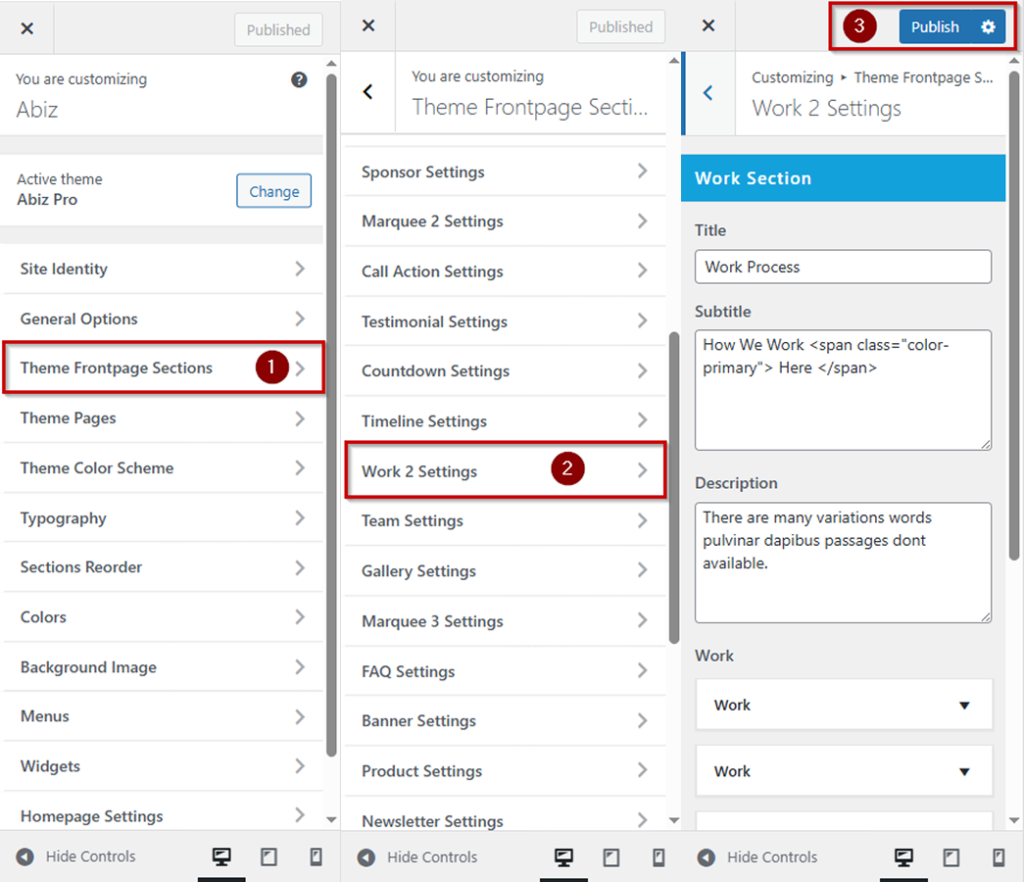Click back arrow in Theme Frontpage Sections panel

click(x=368, y=92)
